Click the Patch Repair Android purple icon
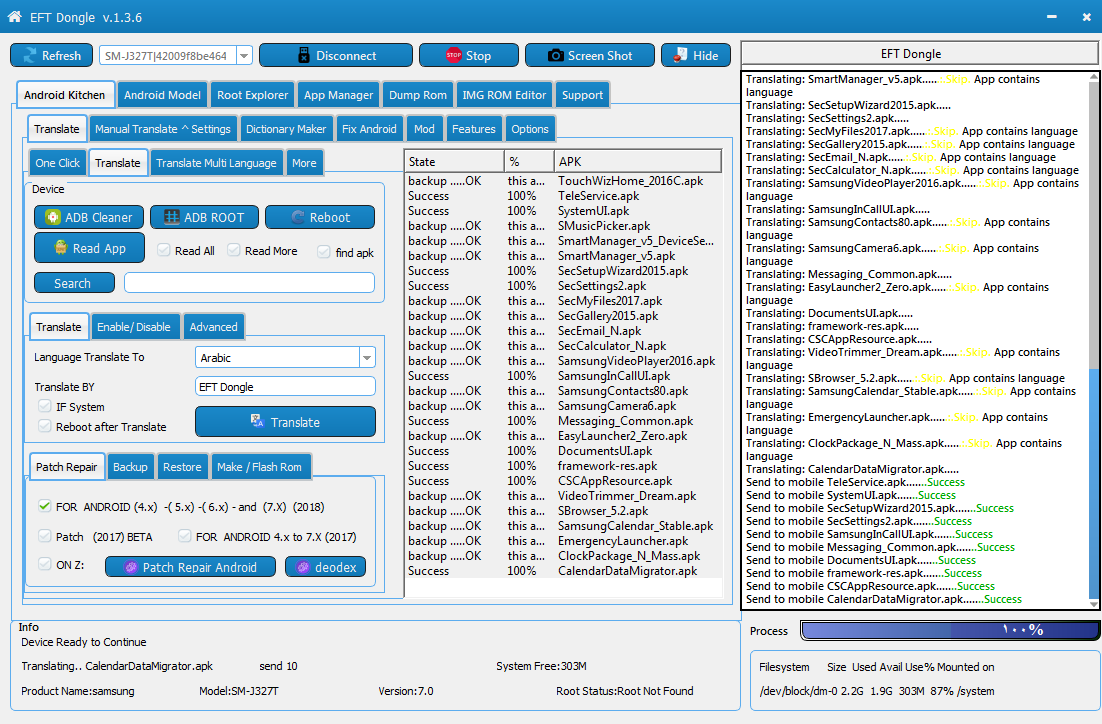Viewport: 1102px width, 724px height. click(131, 567)
